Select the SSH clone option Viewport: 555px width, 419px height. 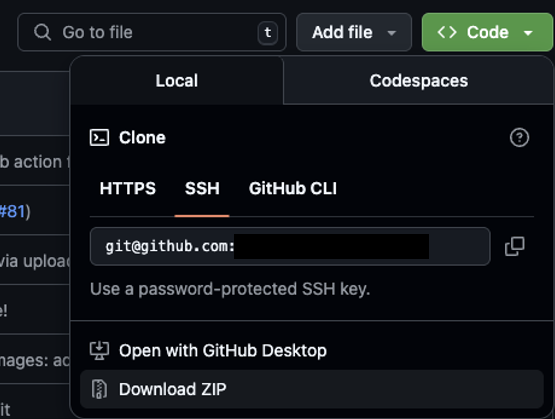[202, 188]
